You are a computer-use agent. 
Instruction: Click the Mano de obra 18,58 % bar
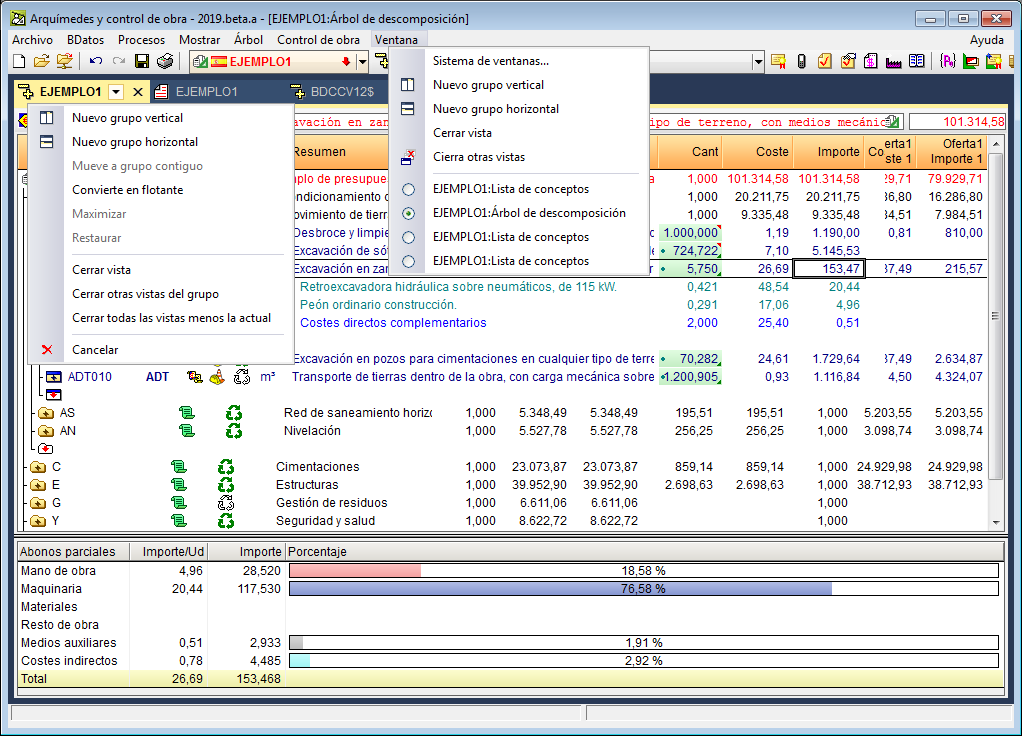643,571
